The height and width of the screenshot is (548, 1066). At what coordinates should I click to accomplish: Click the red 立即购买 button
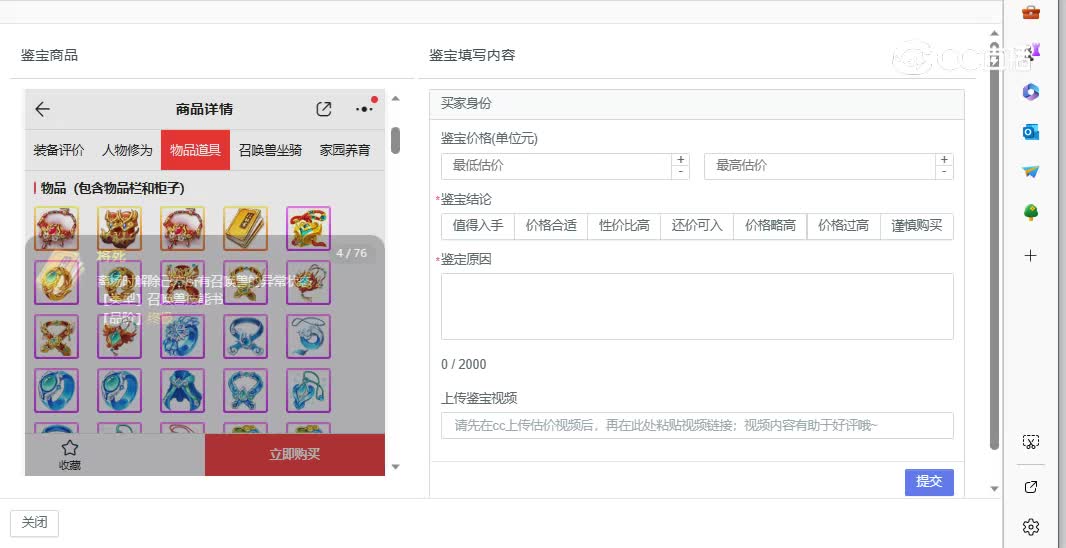pyautogui.click(x=294, y=455)
